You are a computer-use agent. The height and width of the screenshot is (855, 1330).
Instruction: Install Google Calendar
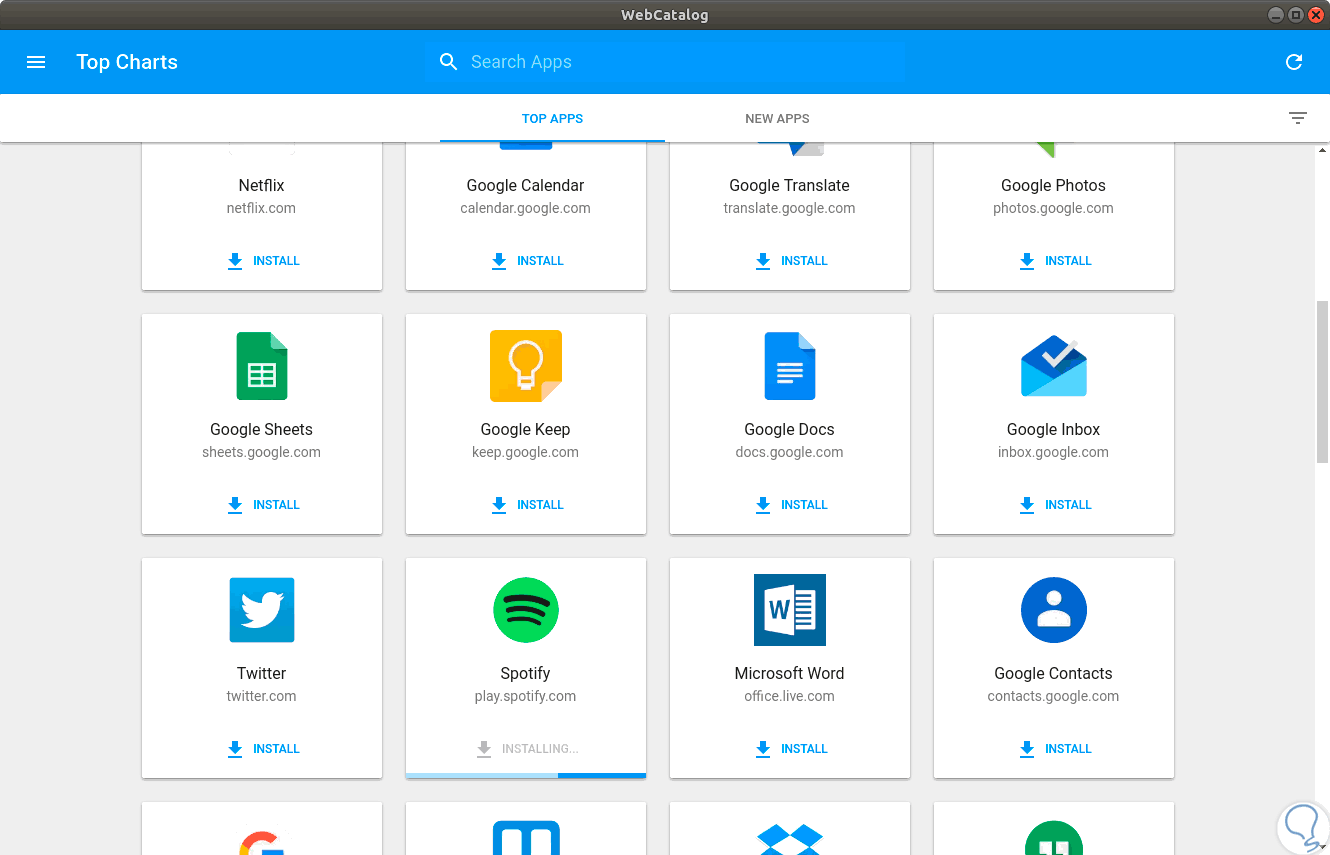point(526,261)
